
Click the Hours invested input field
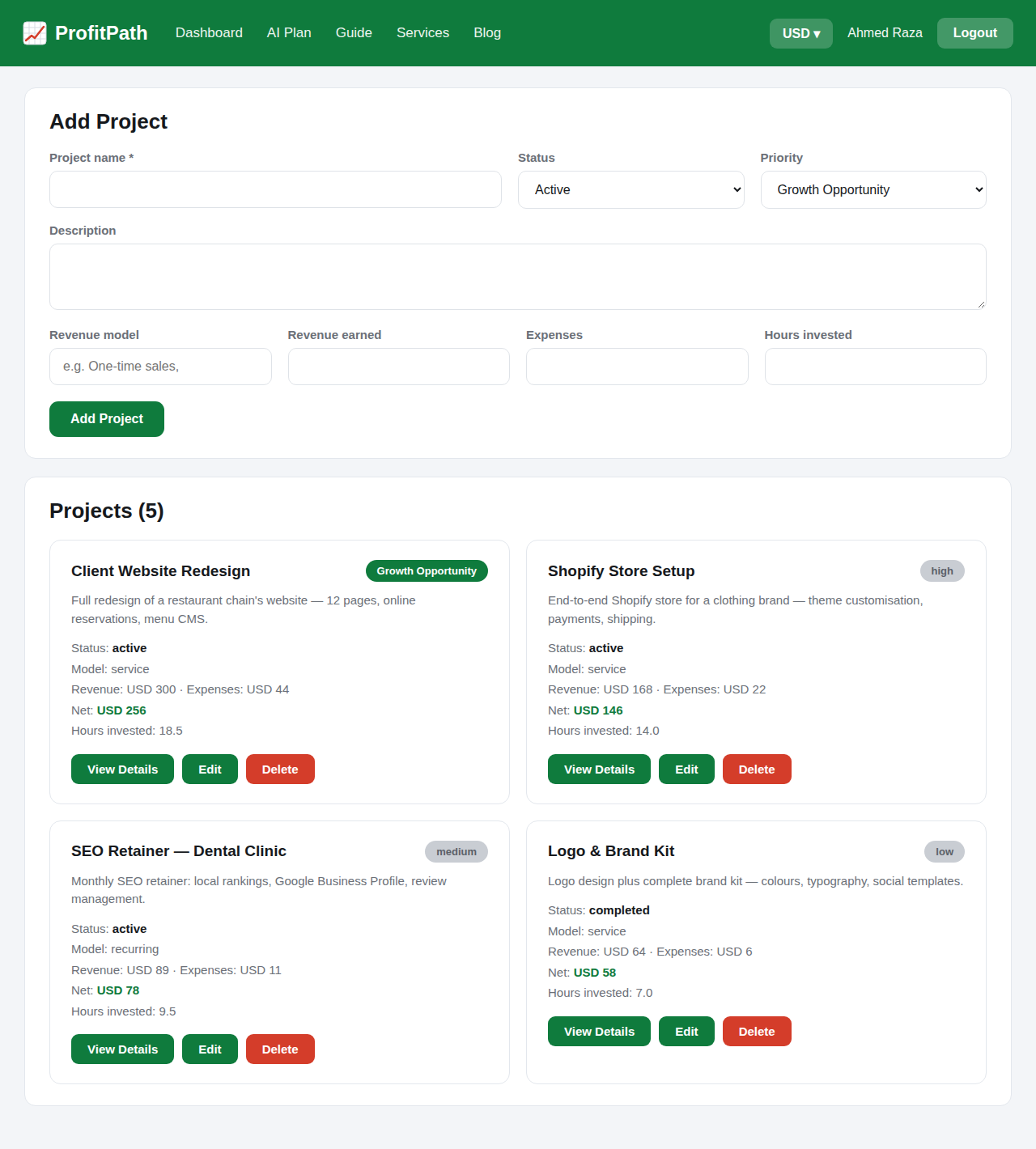876,367
